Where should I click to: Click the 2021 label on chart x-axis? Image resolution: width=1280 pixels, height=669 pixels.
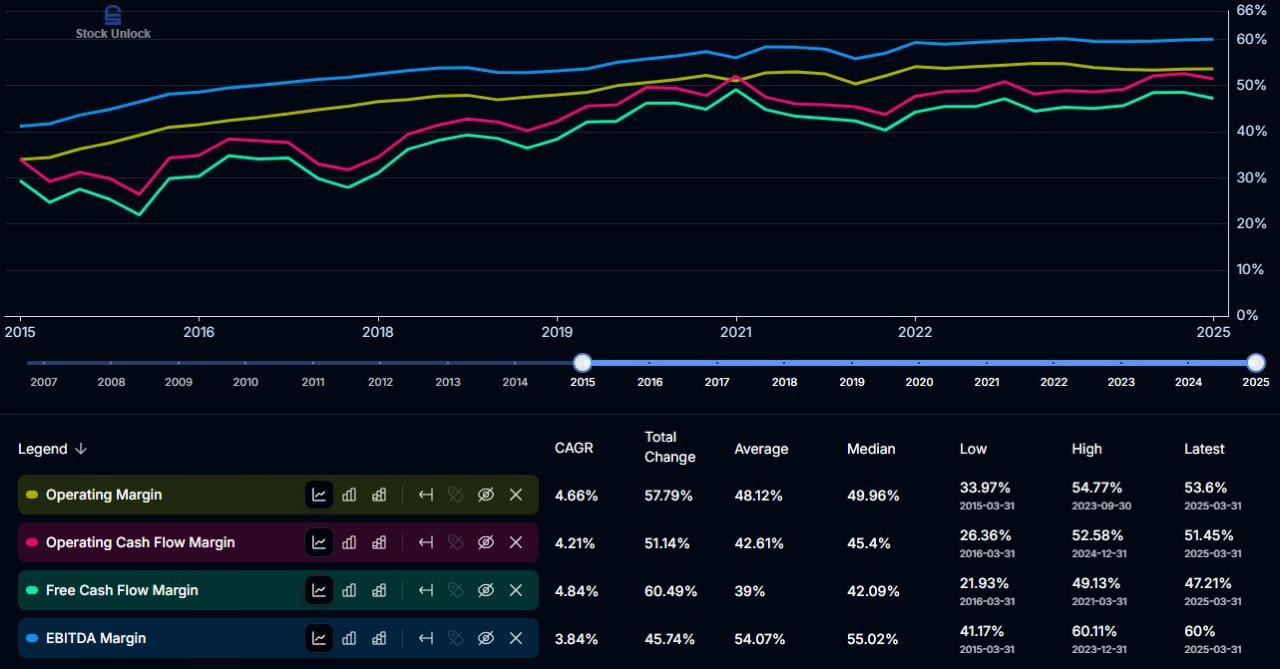point(736,331)
